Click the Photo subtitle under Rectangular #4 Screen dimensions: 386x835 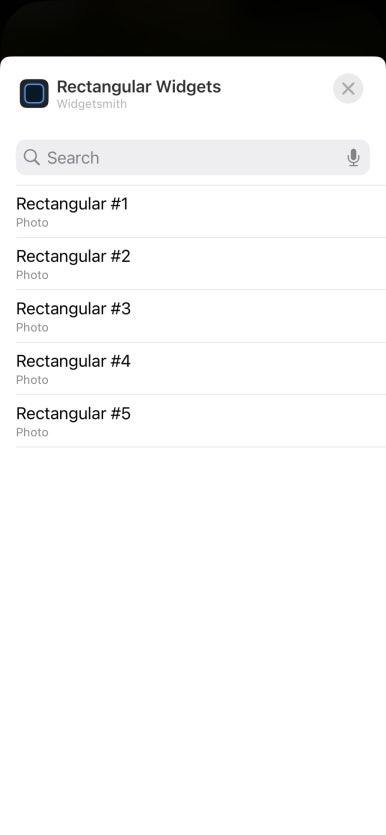click(32, 380)
